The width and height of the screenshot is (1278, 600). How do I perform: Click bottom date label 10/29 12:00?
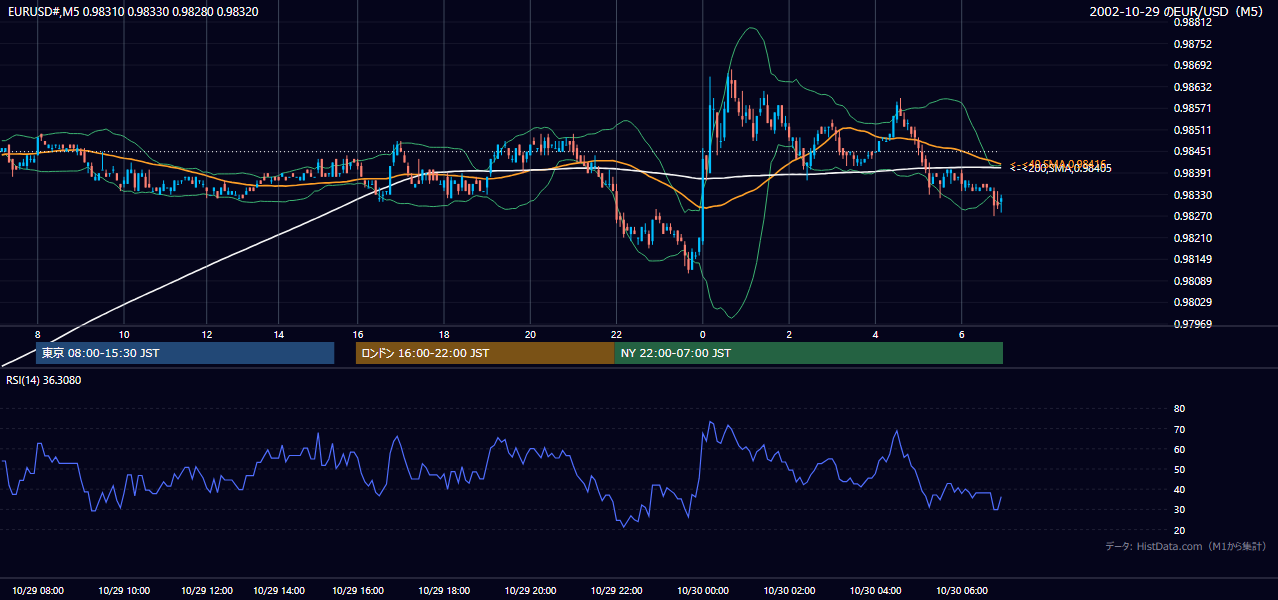(206, 591)
